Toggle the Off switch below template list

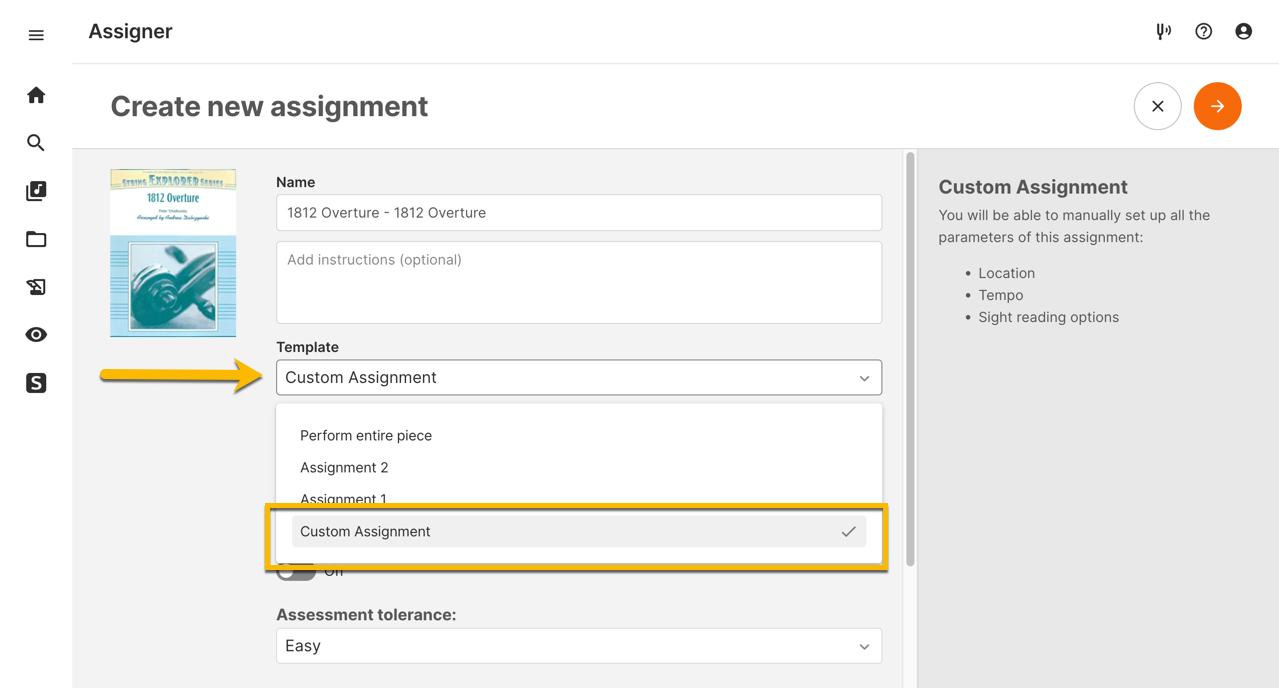(x=296, y=573)
